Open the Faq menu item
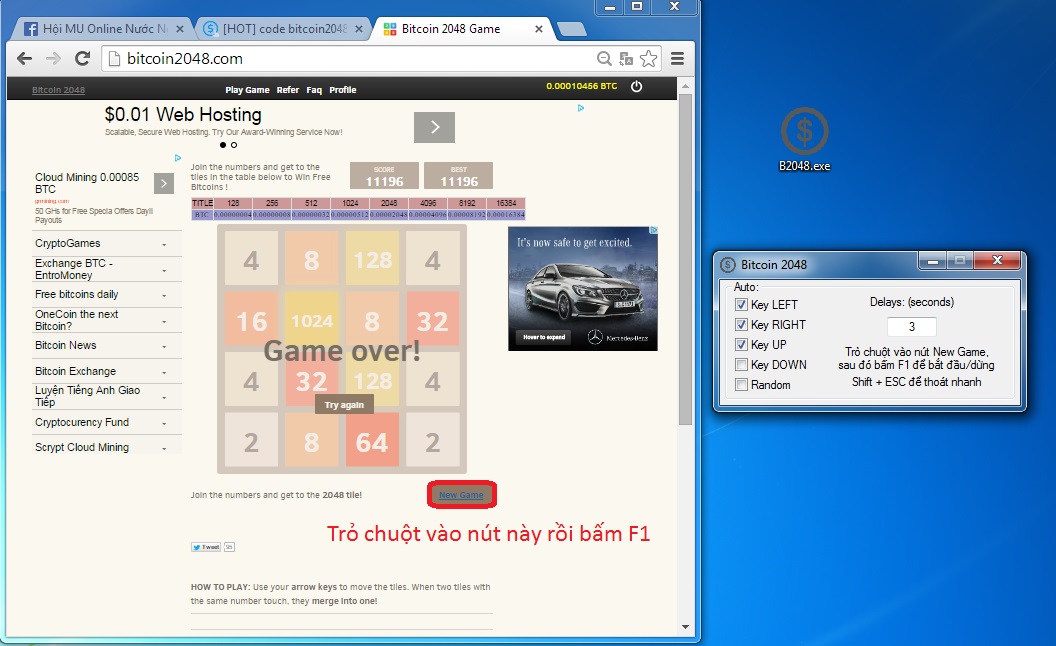This screenshot has width=1056, height=646. click(314, 90)
